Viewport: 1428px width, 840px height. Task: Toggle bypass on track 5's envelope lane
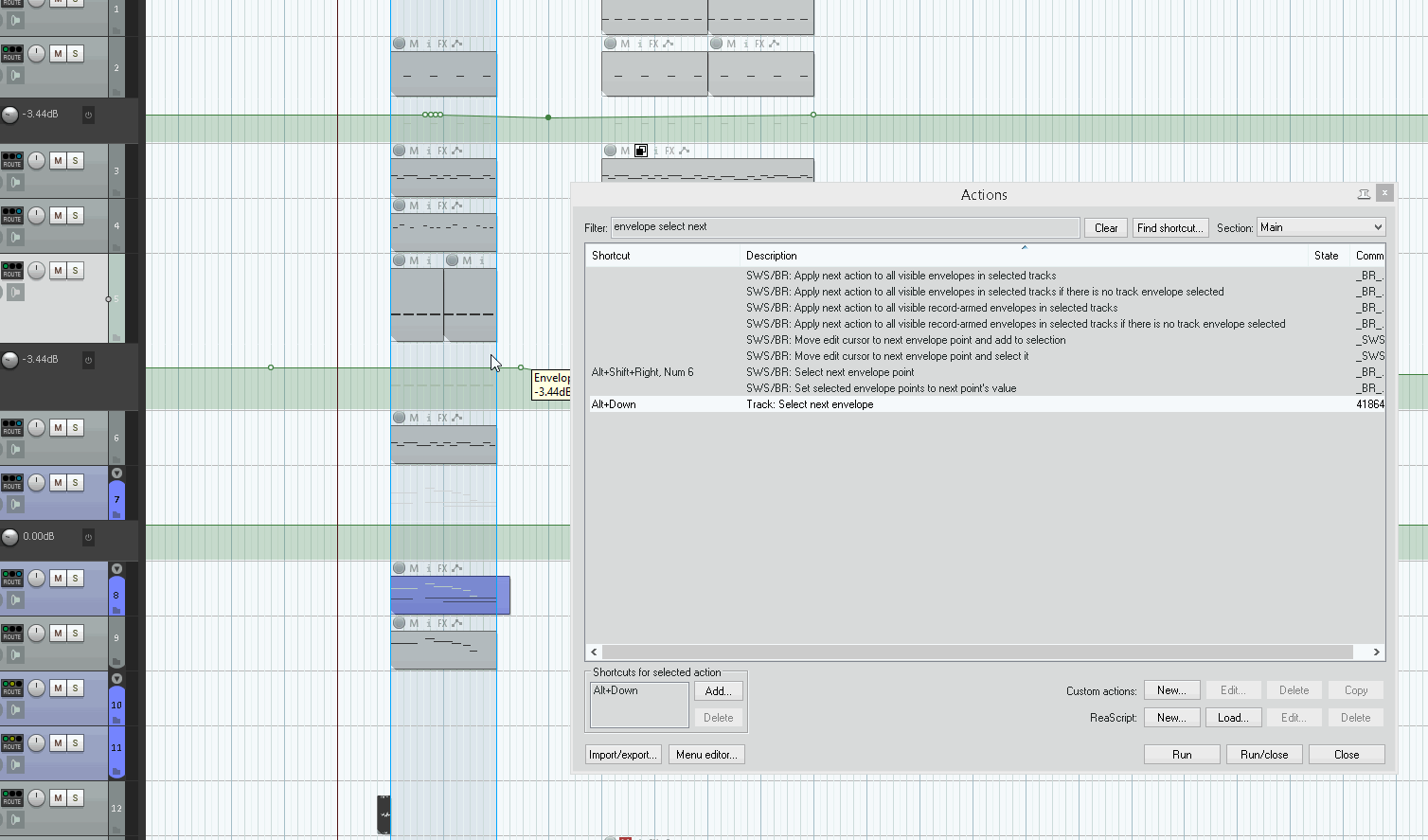[88, 360]
